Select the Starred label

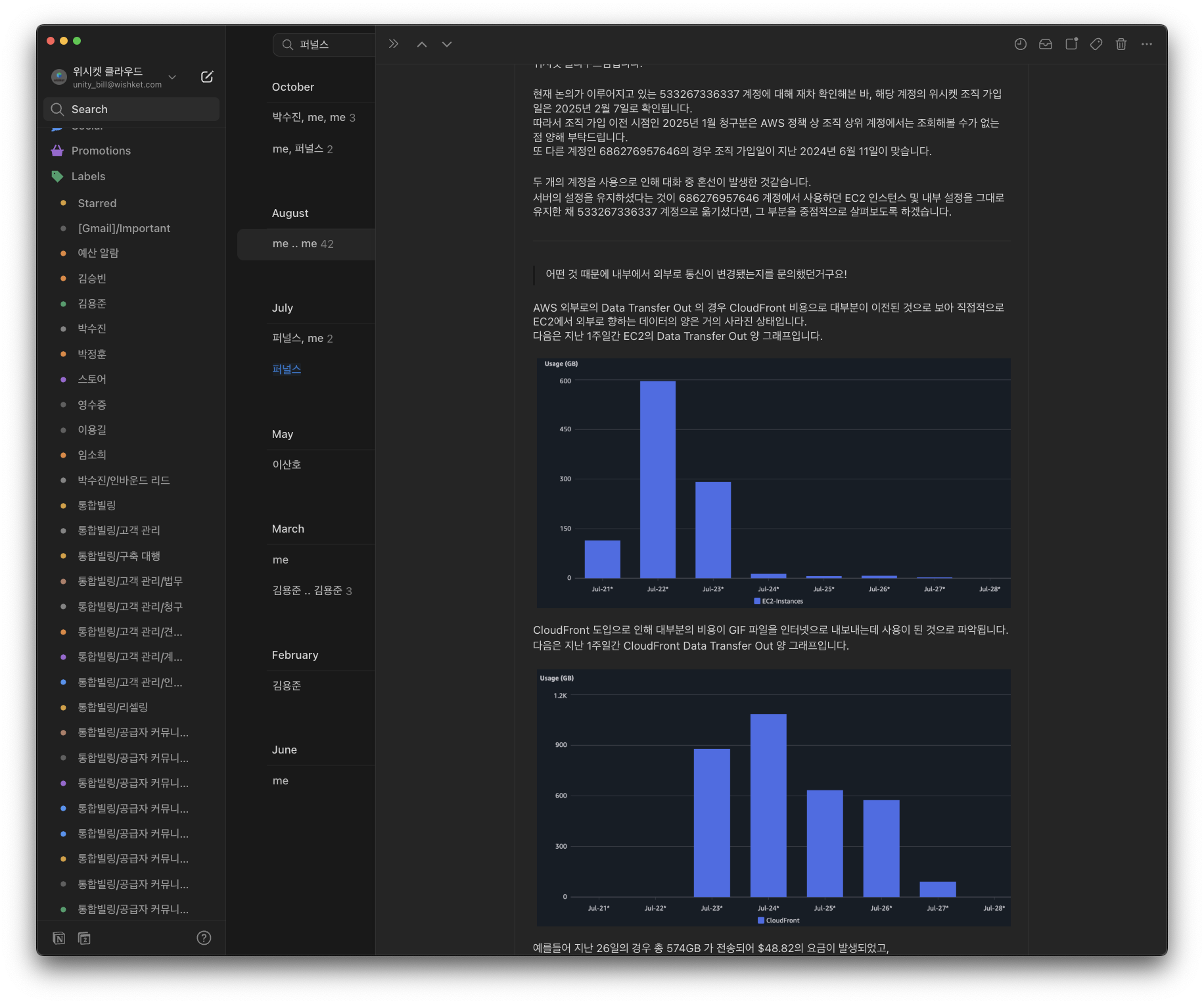coord(97,203)
